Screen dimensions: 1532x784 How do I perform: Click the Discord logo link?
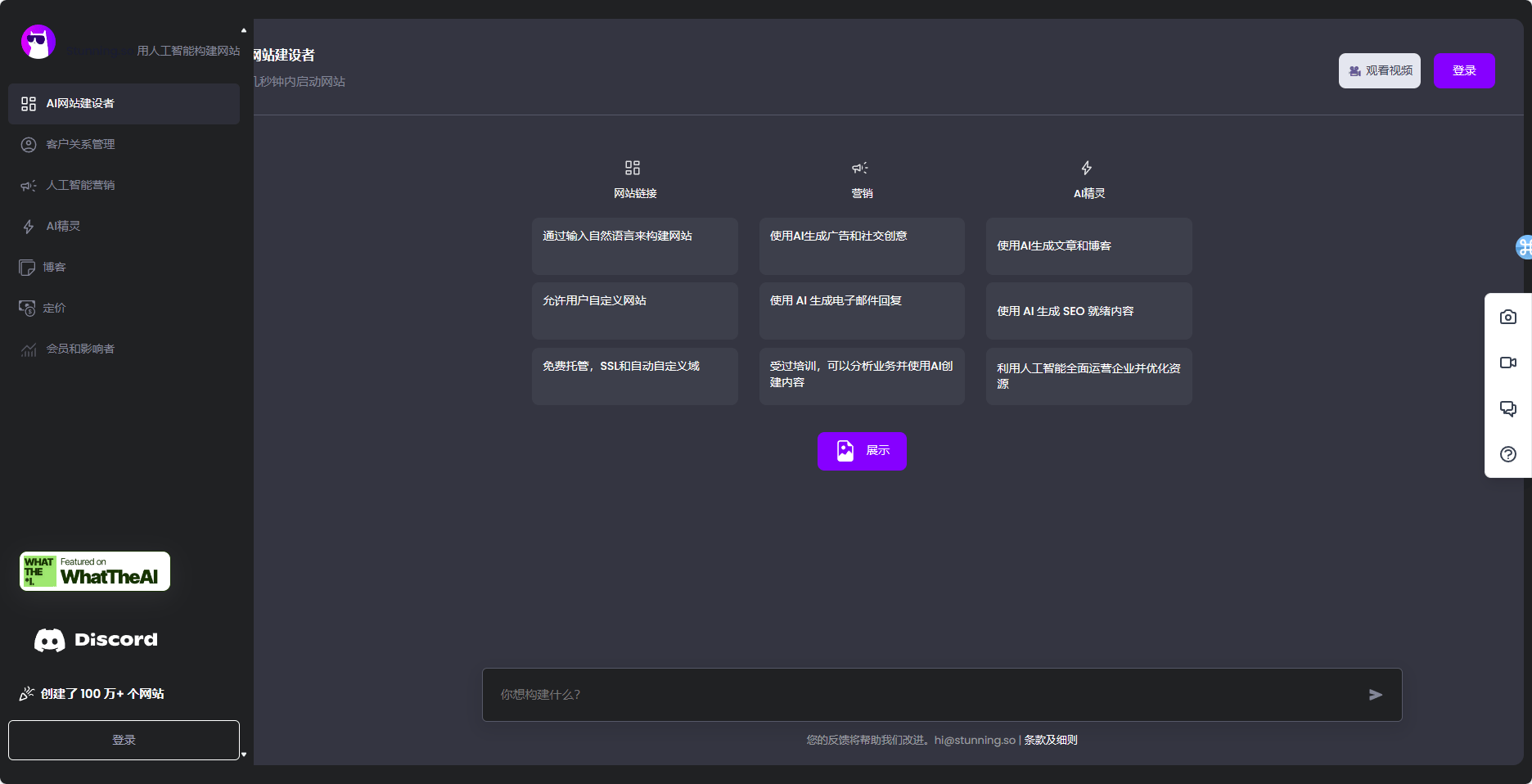point(94,640)
